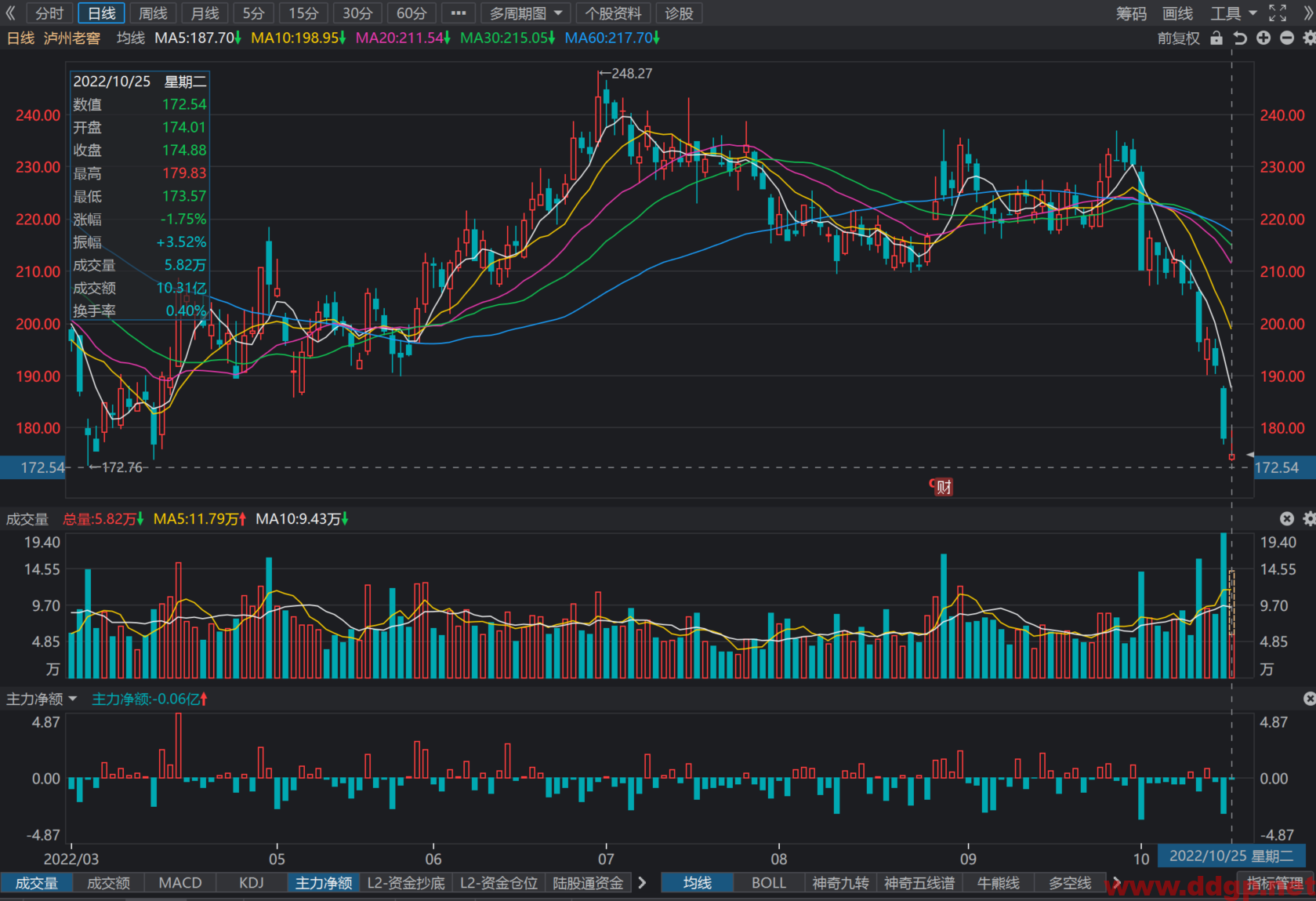Expand the 主力净额 indicator selector
Screen dimensions: 1316x901
pyautogui.click(x=42, y=699)
